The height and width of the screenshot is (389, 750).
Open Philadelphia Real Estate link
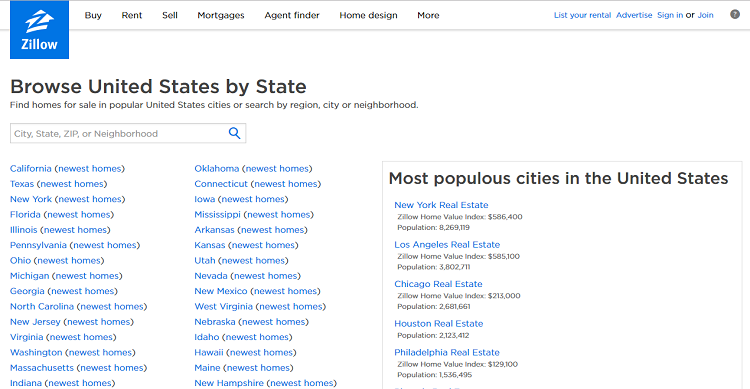coord(447,352)
